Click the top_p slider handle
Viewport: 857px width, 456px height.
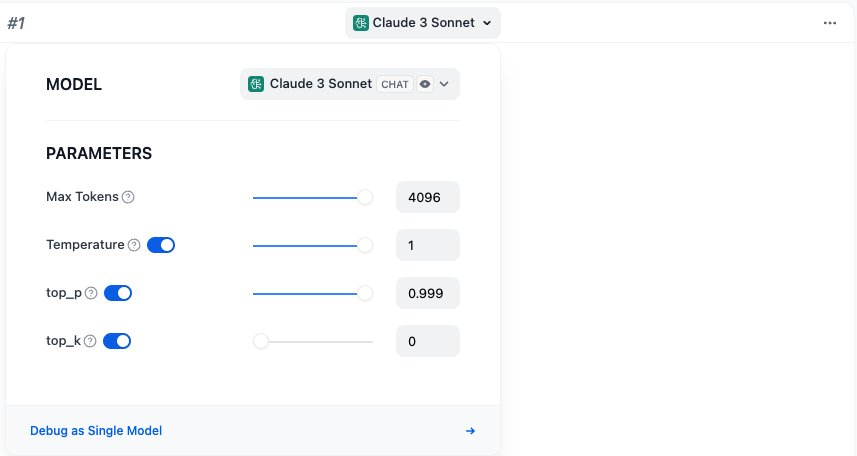[x=365, y=294]
